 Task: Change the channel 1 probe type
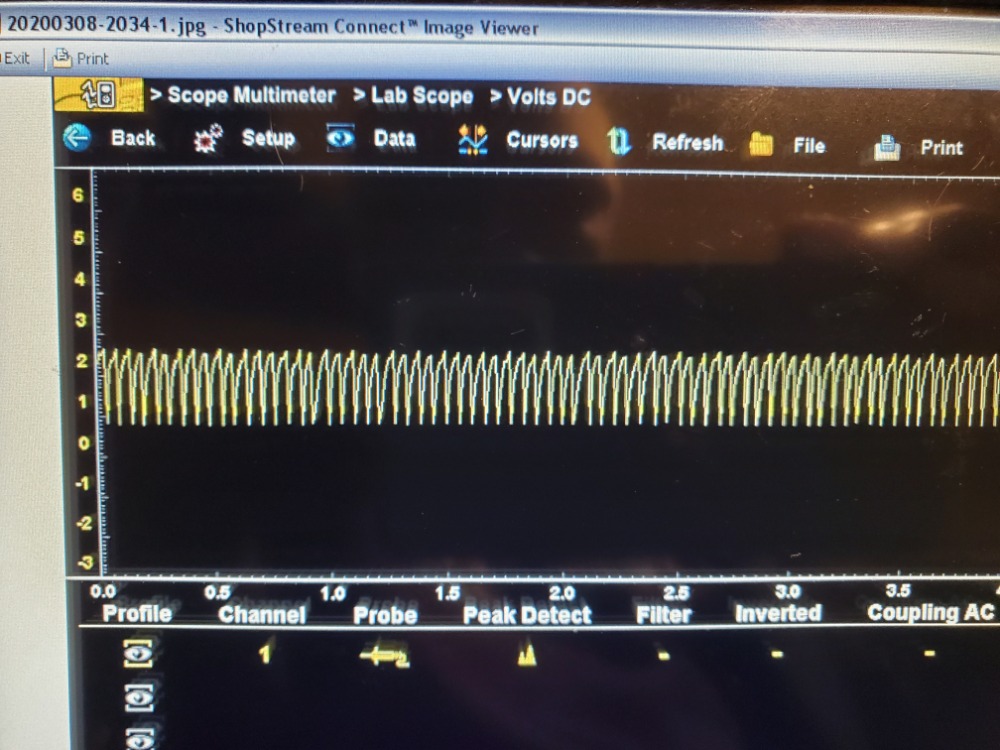click(x=384, y=655)
